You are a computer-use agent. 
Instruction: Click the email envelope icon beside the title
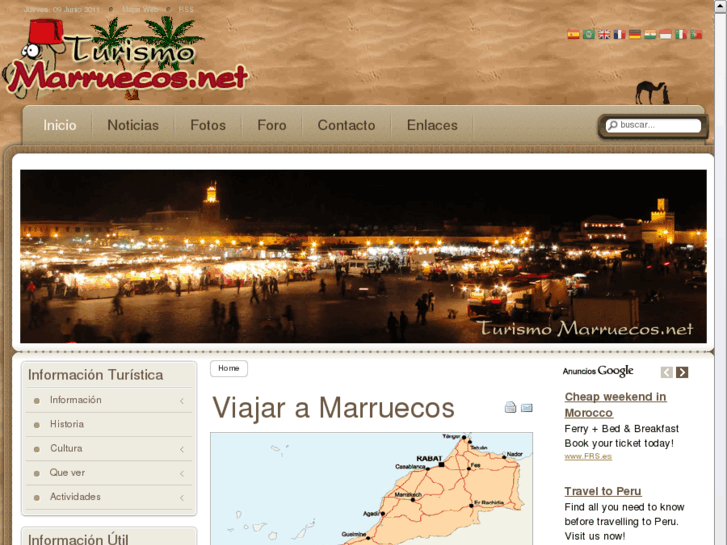(526, 408)
